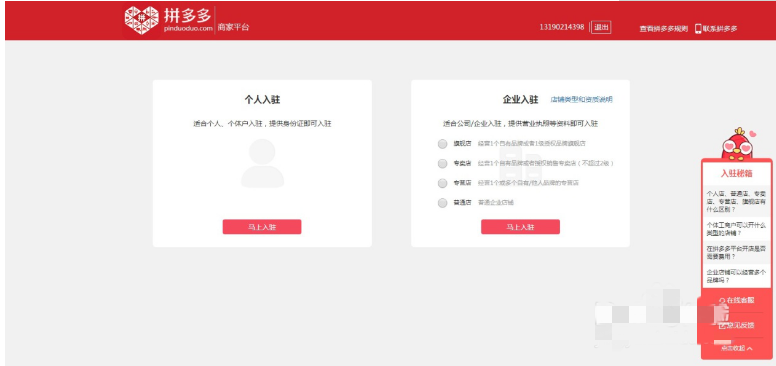776x366 pixels.
Task: Open 在线客服 online customer service
Action: coord(736,300)
